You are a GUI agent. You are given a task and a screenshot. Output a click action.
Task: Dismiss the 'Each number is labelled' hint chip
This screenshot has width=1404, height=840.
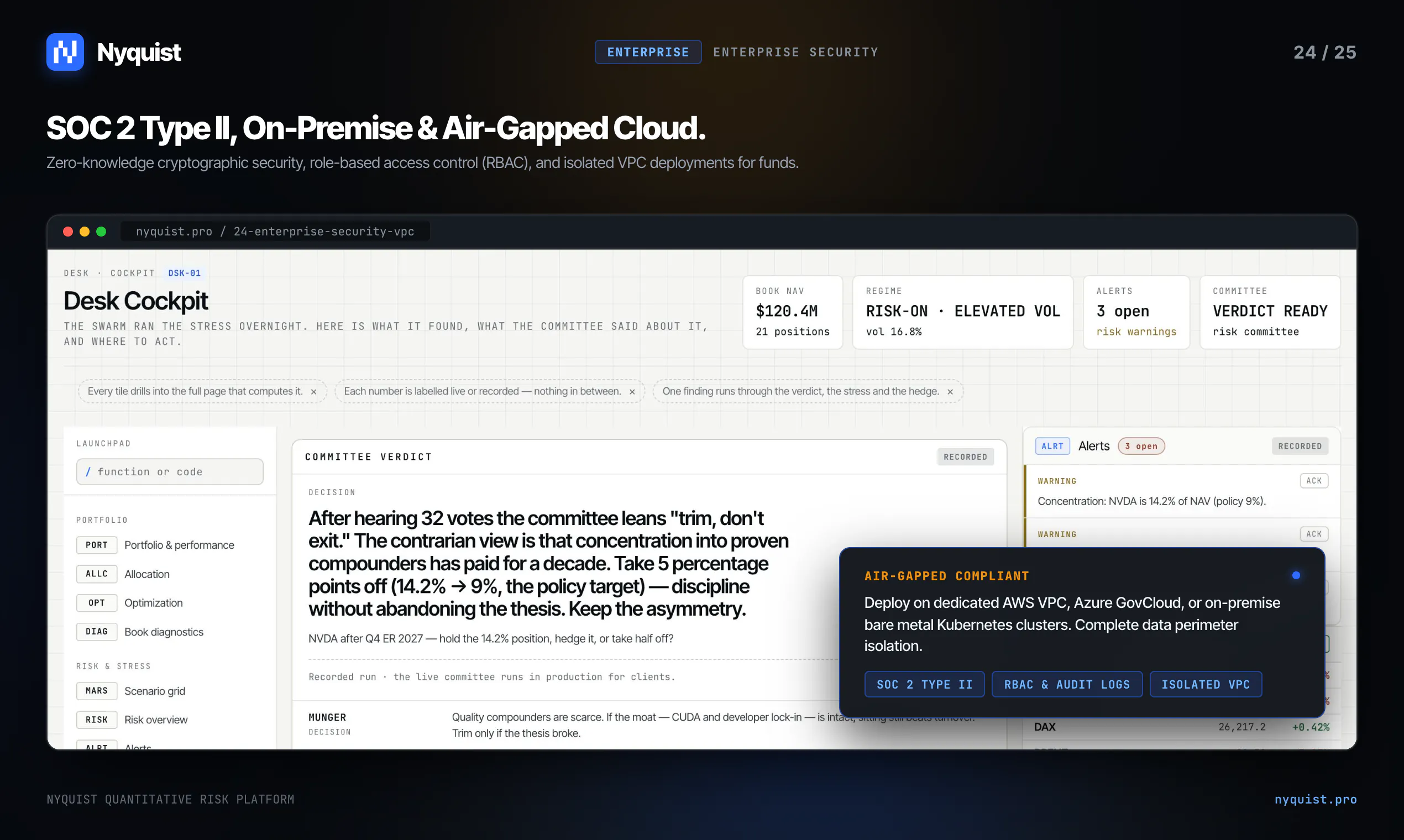pyautogui.click(x=632, y=392)
